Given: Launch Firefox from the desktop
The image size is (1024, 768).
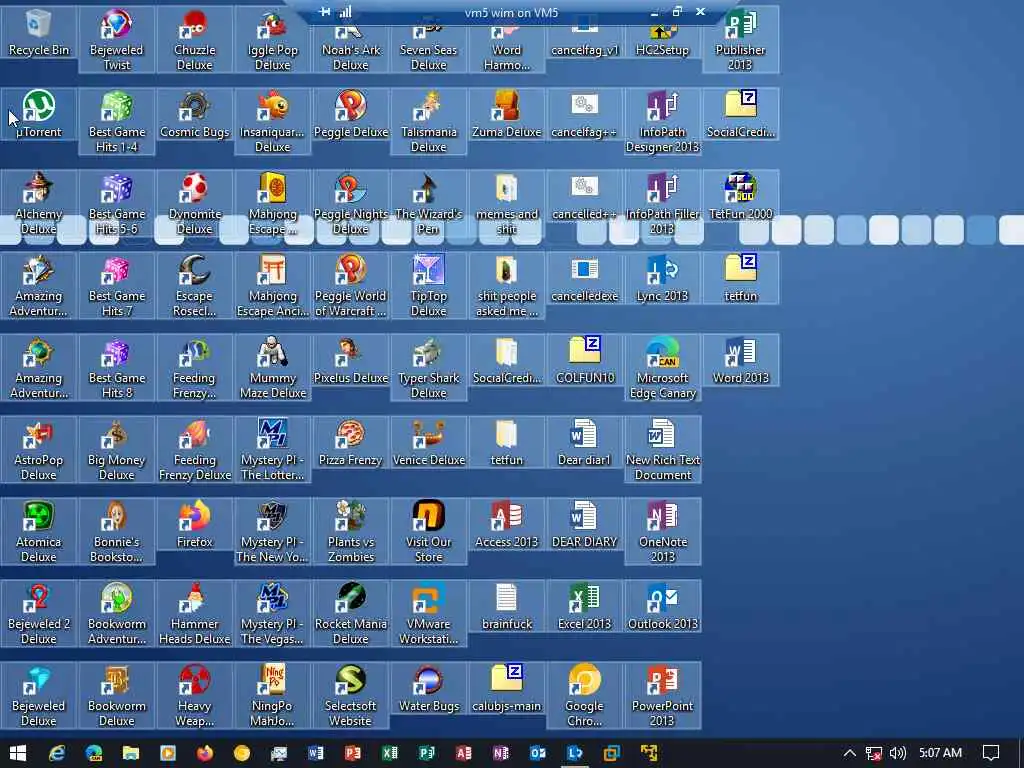Looking at the screenshot, I should 195,524.
